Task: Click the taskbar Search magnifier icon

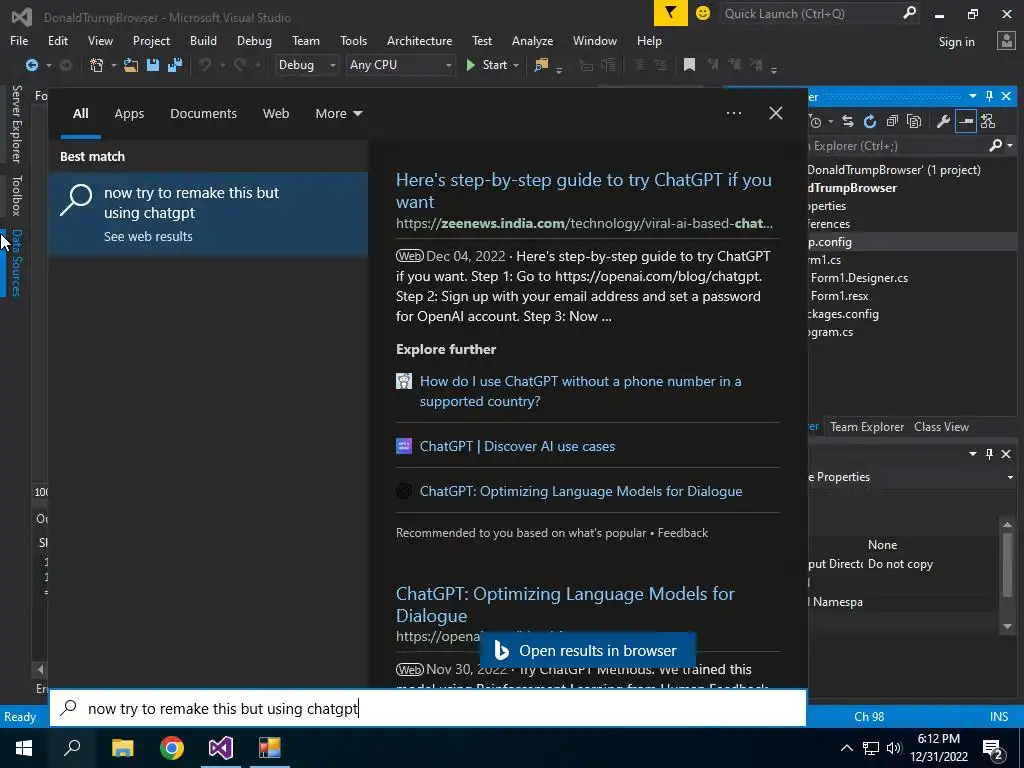Action: [72, 748]
